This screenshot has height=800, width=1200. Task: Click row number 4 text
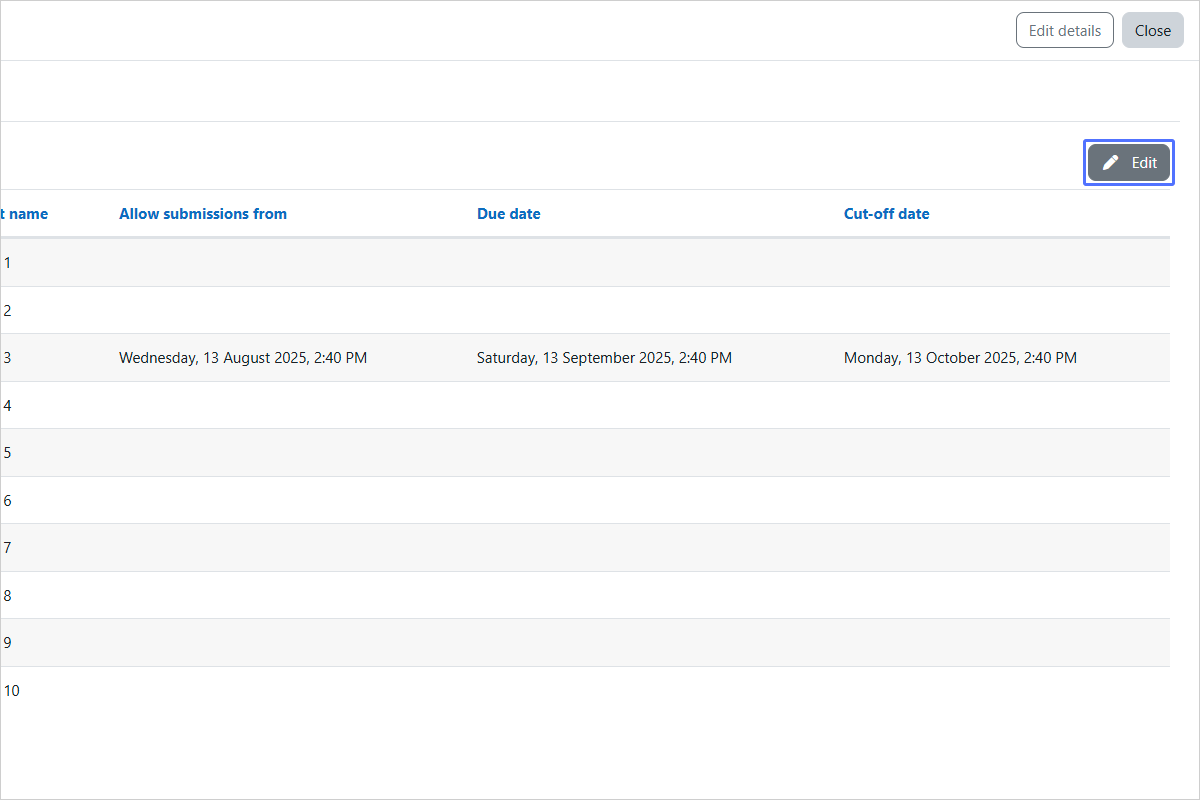[7, 406]
